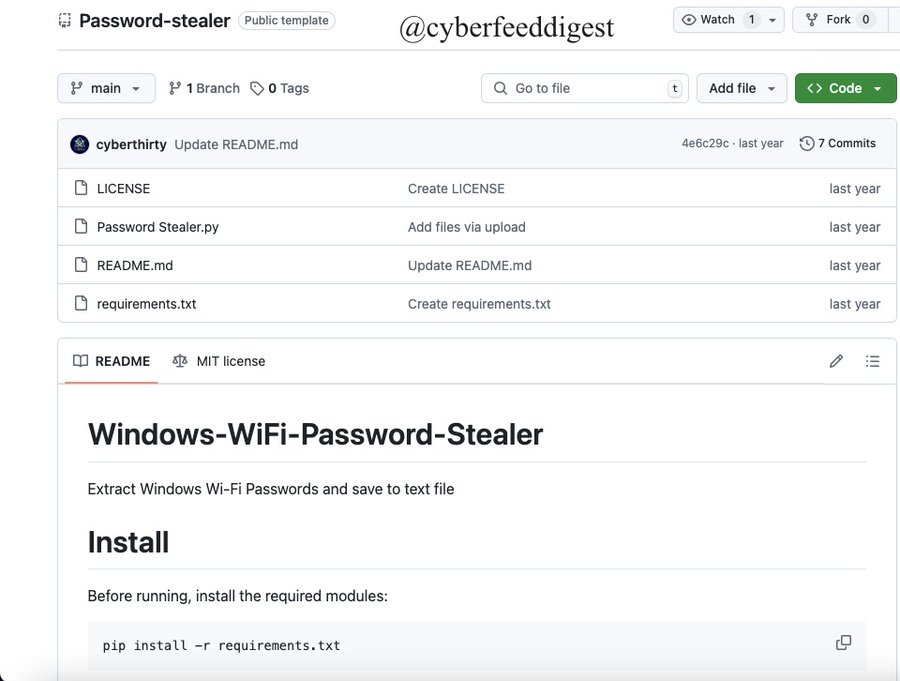Open the Password Stealer.py file
Image resolution: width=900 pixels, height=681 pixels.
[x=157, y=227]
